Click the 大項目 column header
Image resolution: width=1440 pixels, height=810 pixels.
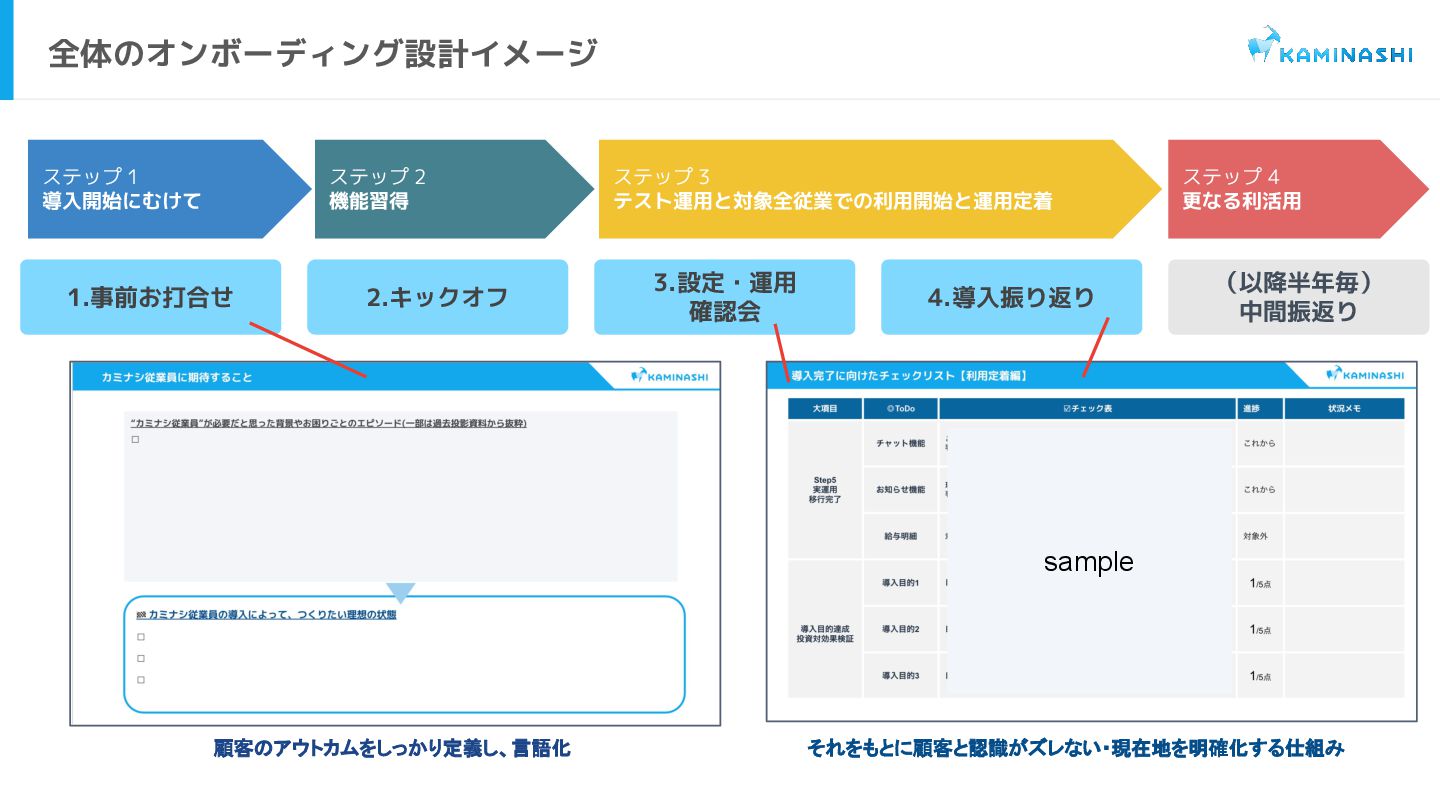(x=824, y=408)
